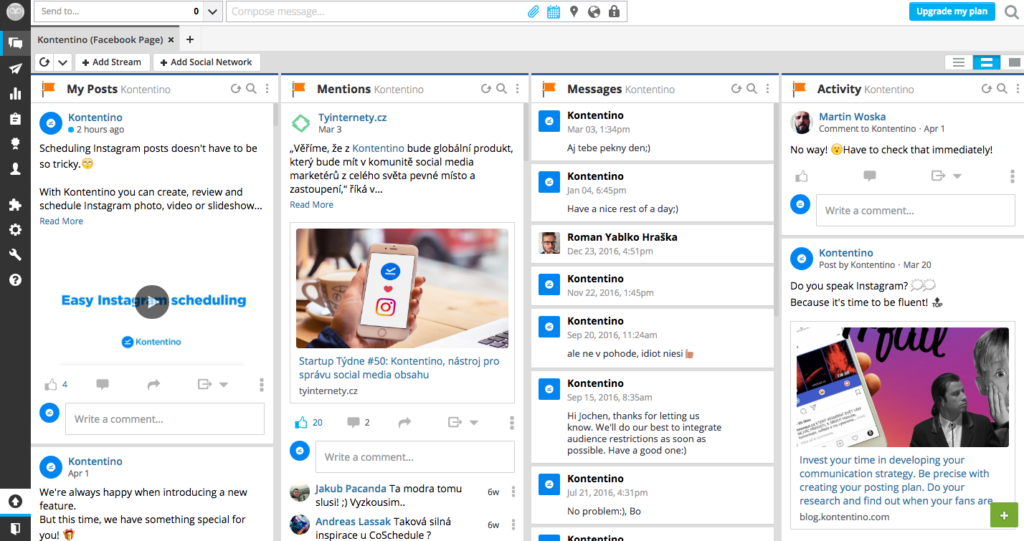The height and width of the screenshot is (541, 1024).
Task: Open phone Instagram article thumbnail
Action: point(402,288)
